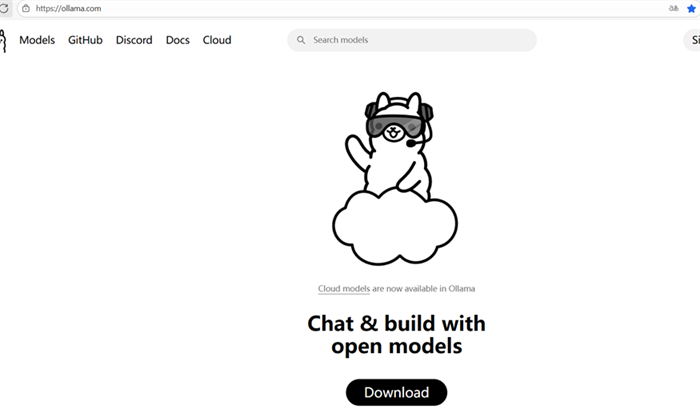Bookmark this page with the star icon
Screen dimensions: 700x407
[691, 8]
